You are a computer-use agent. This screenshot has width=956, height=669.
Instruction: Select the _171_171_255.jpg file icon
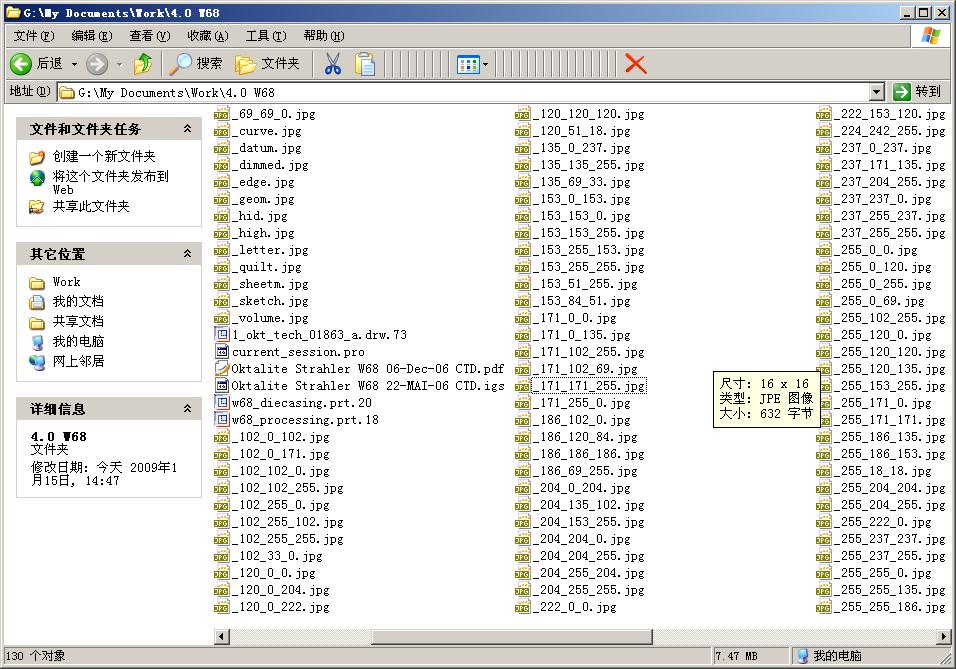pyautogui.click(x=523, y=386)
